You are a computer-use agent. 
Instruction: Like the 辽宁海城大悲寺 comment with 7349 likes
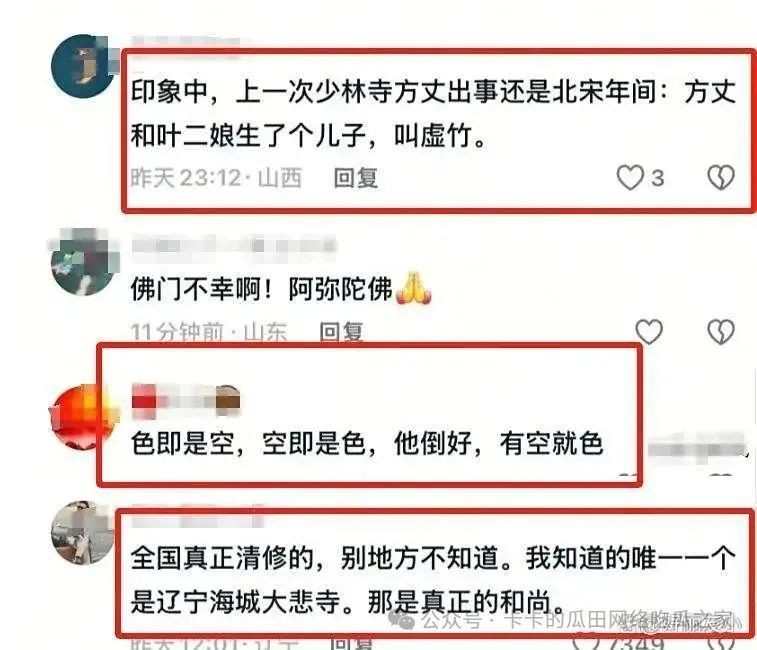tap(585, 643)
